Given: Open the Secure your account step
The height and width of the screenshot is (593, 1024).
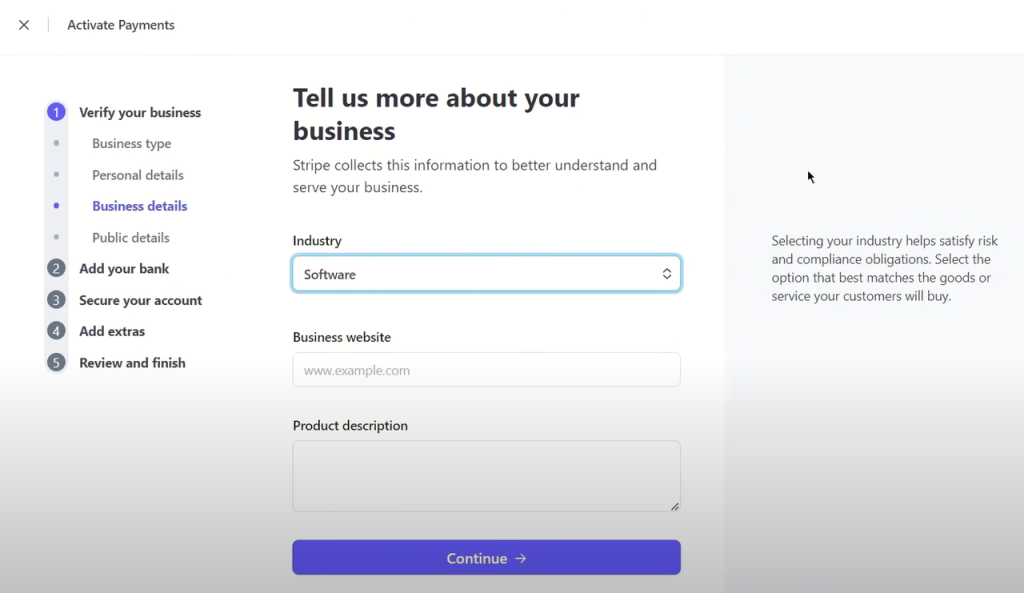Looking at the screenshot, I should point(140,300).
